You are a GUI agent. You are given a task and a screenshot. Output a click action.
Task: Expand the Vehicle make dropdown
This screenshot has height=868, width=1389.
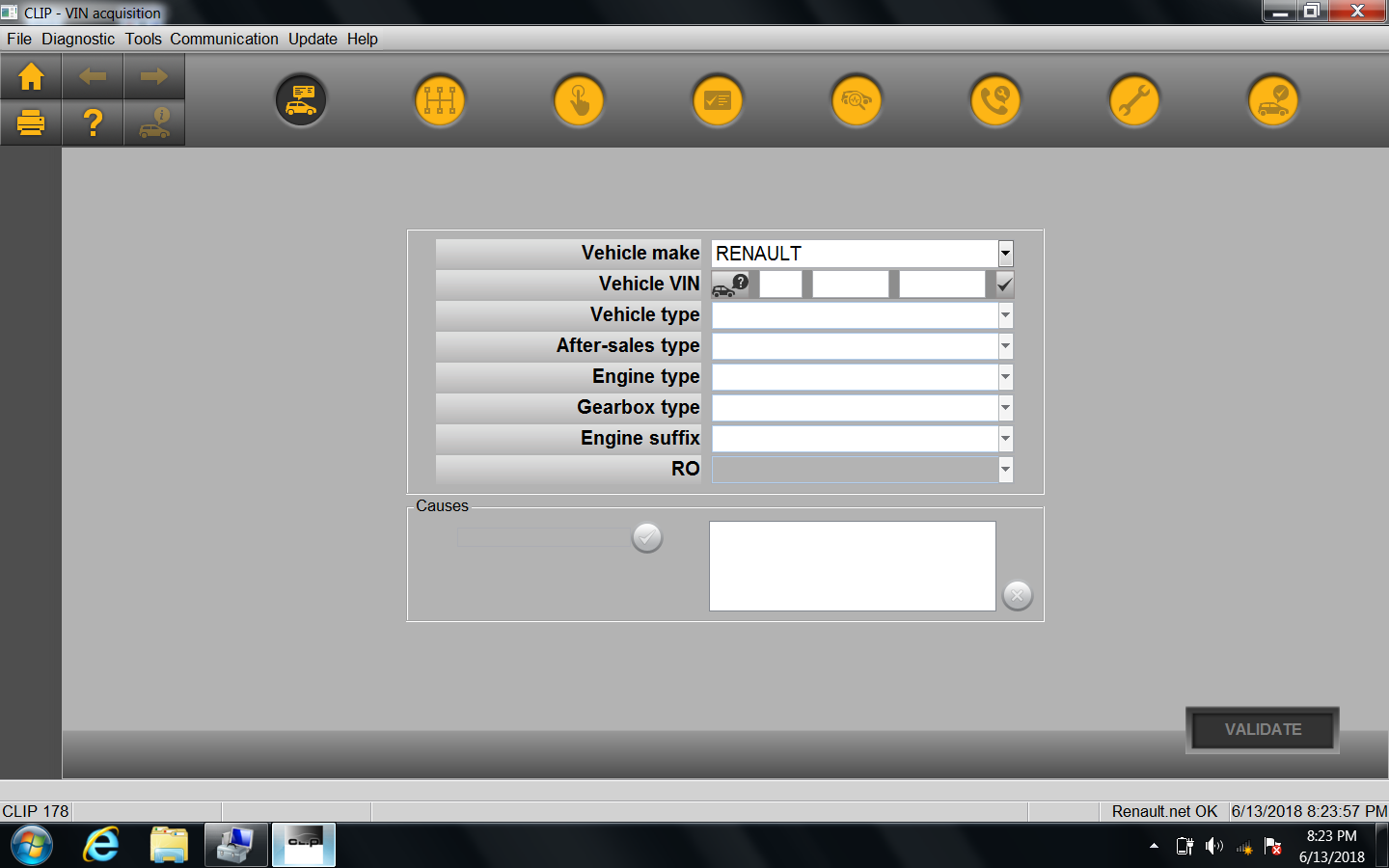point(1005,254)
